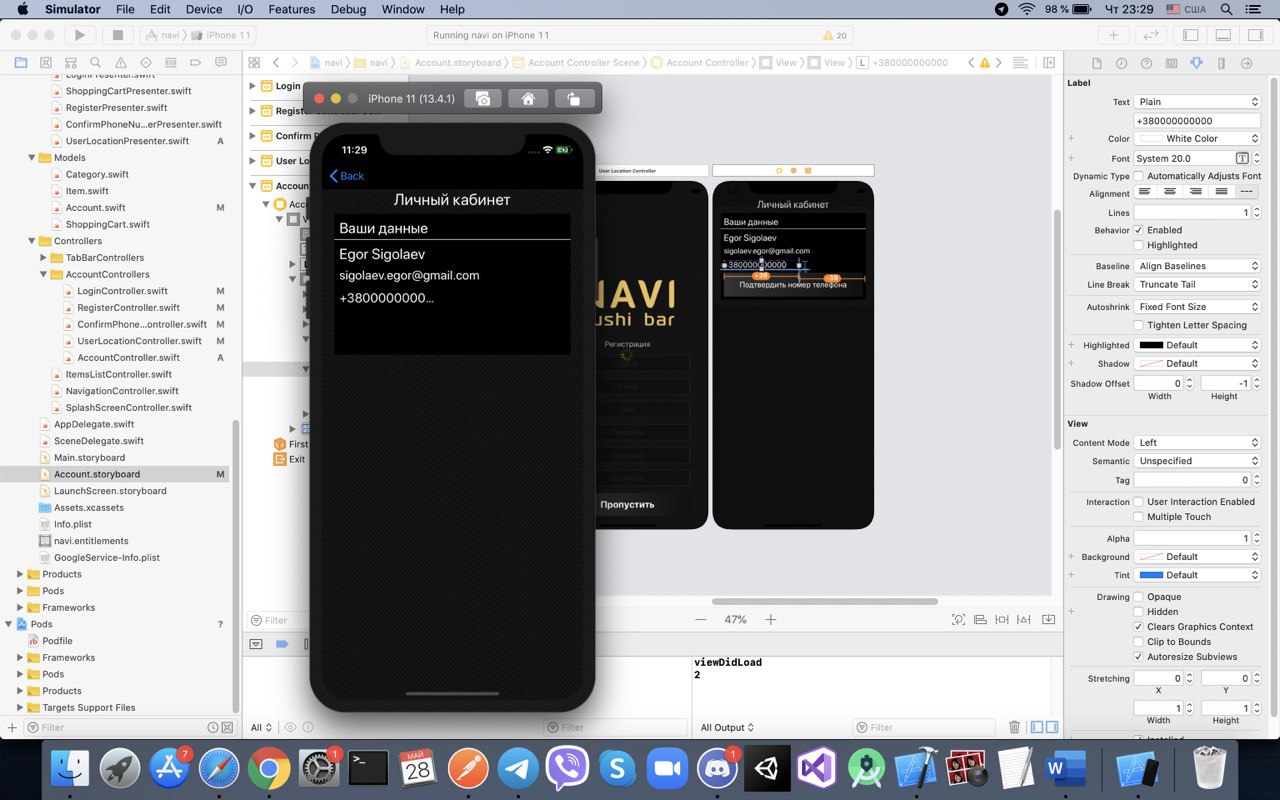Open the Window menu
The width and height of the screenshot is (1280, 800).
403,9
